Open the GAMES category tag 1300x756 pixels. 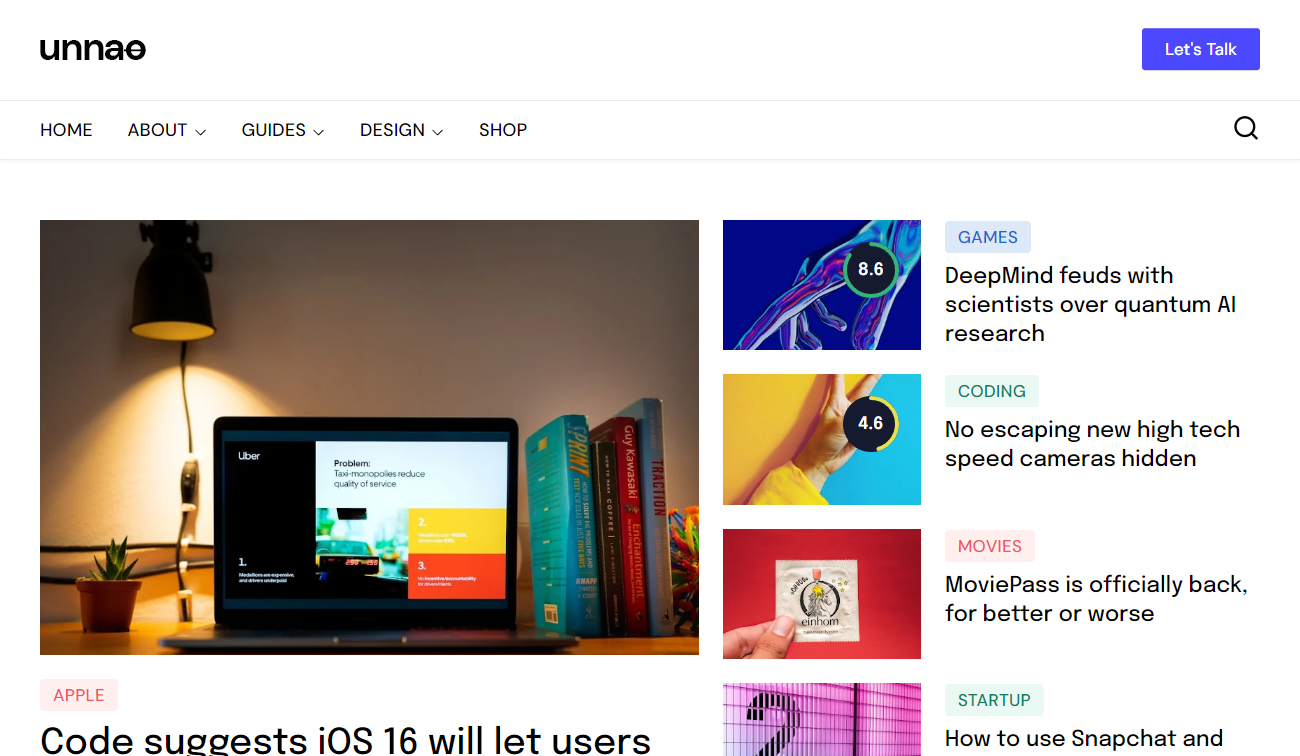(987, 237)
